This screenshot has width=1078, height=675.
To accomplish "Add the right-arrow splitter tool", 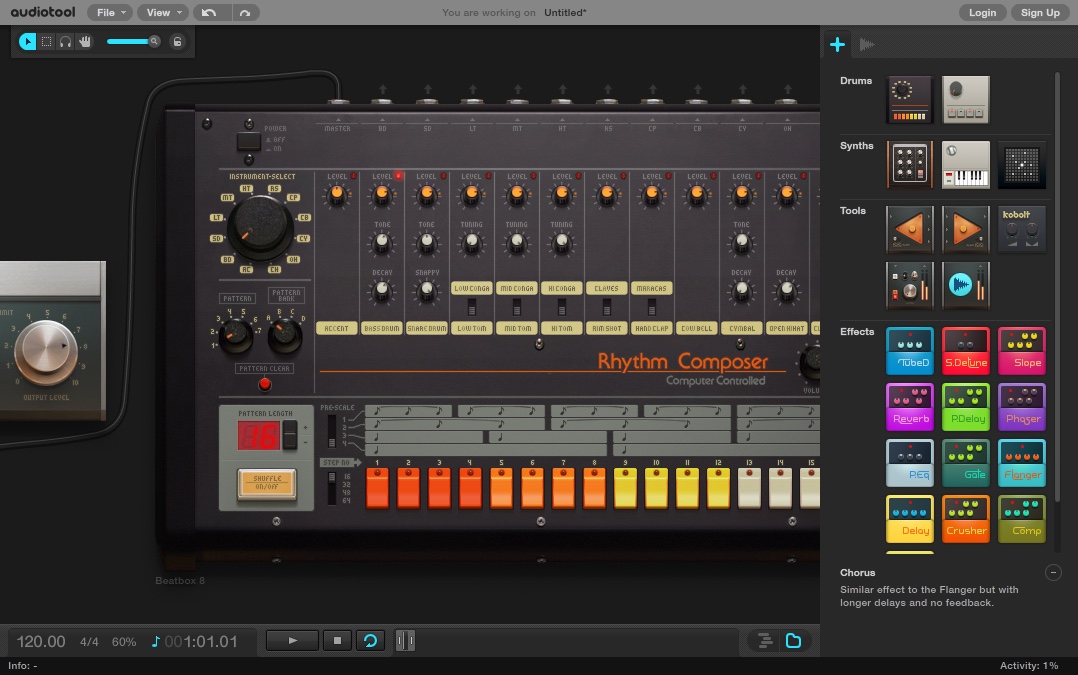I will (x=965, y=230).
